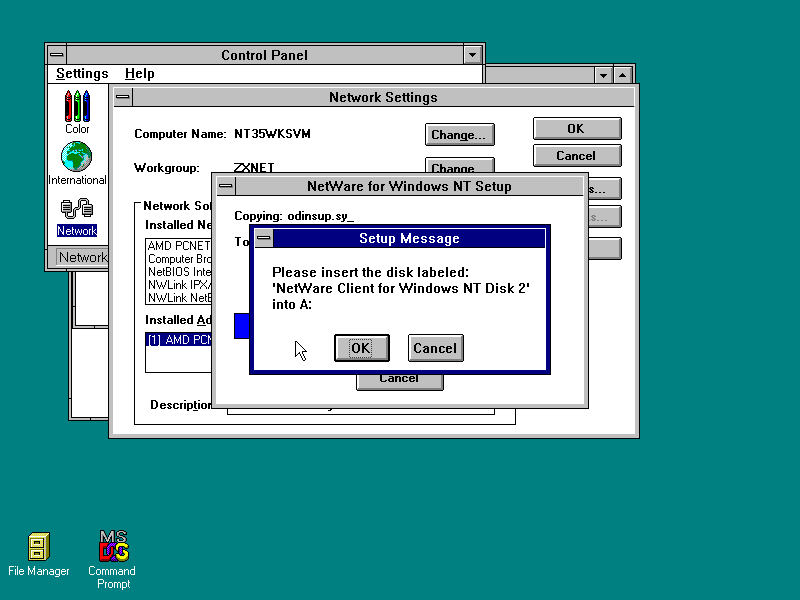Open Network Settings system menu box

[123, 97]
